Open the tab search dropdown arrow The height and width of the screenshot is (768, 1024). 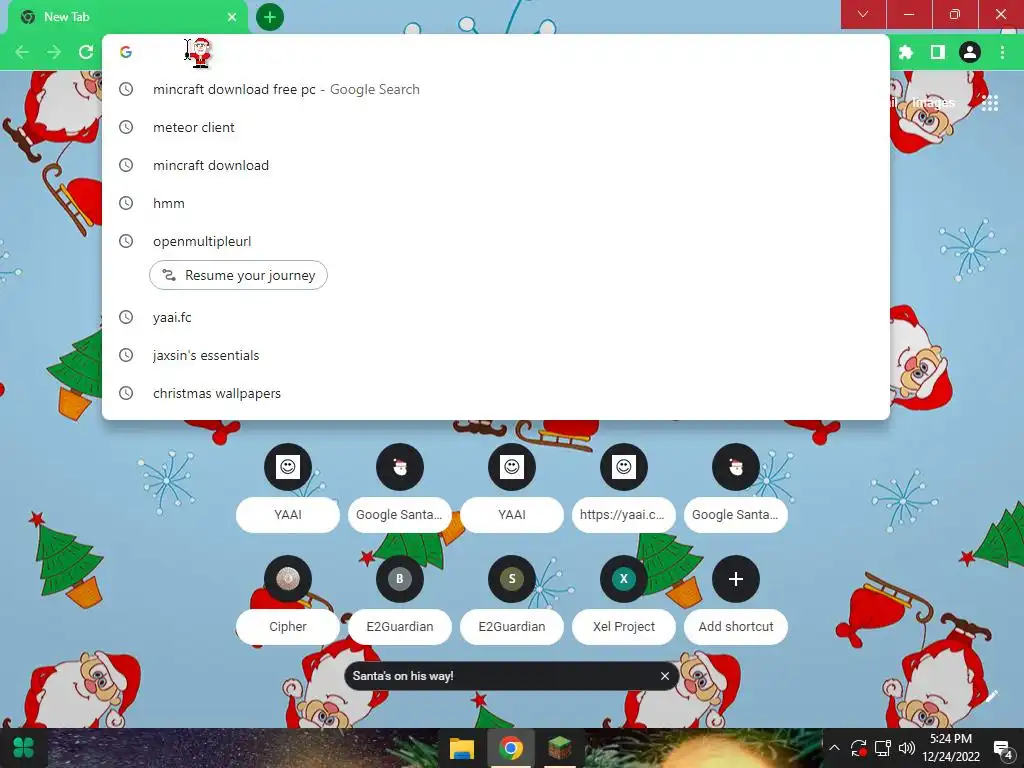click(863, 14)
